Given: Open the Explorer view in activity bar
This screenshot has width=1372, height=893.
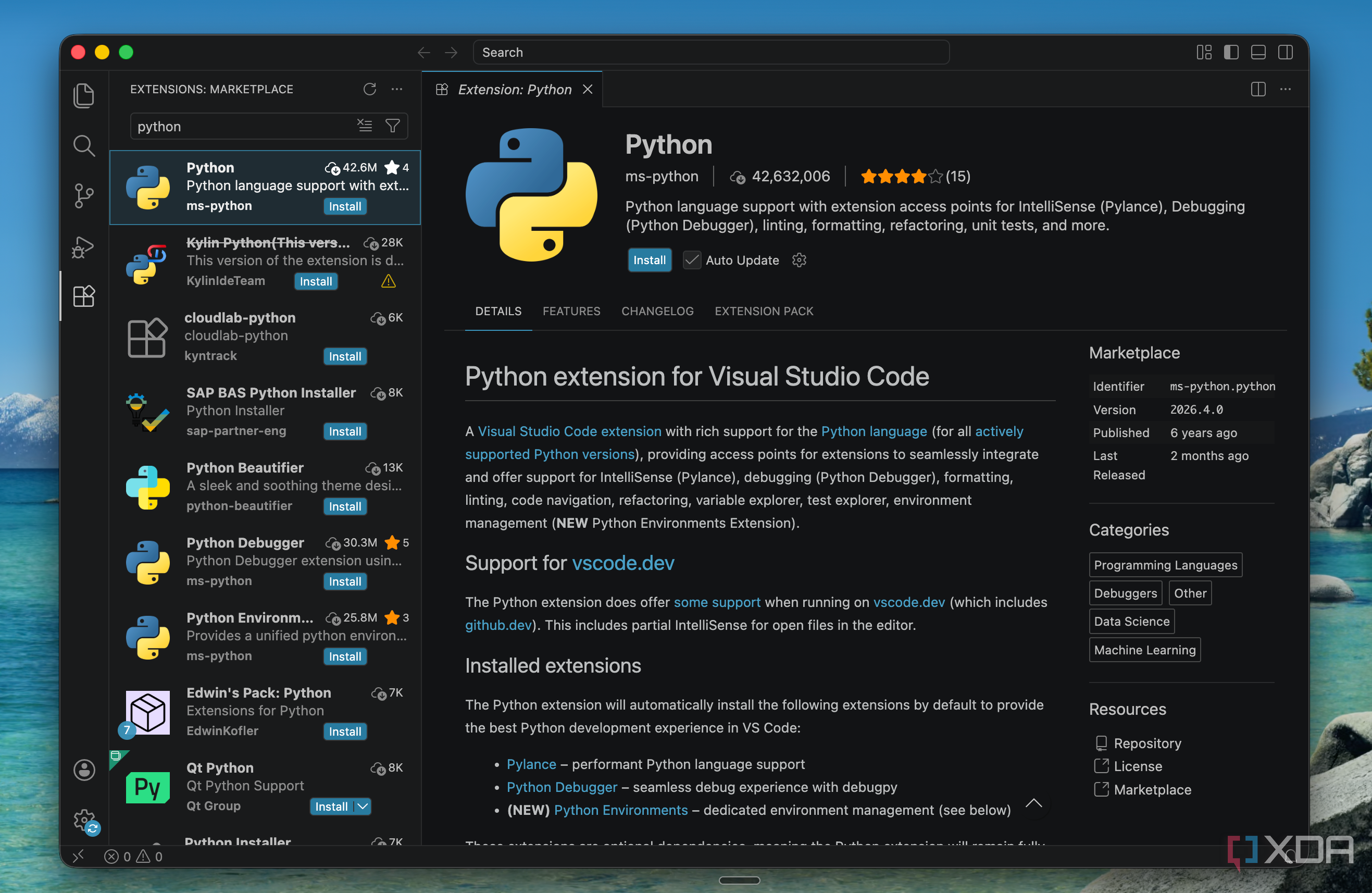Looking at the screenshot, I should (x=84, y=96).
